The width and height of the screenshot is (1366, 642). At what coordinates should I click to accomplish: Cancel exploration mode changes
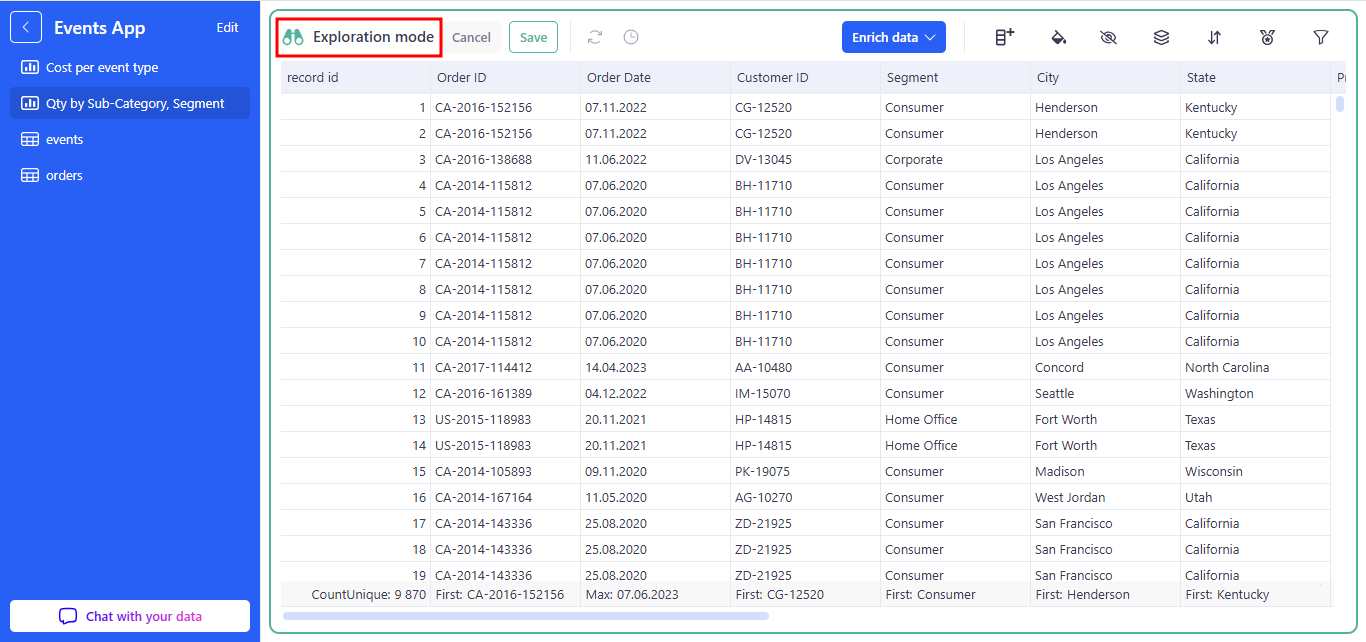[x=471, y=37]
